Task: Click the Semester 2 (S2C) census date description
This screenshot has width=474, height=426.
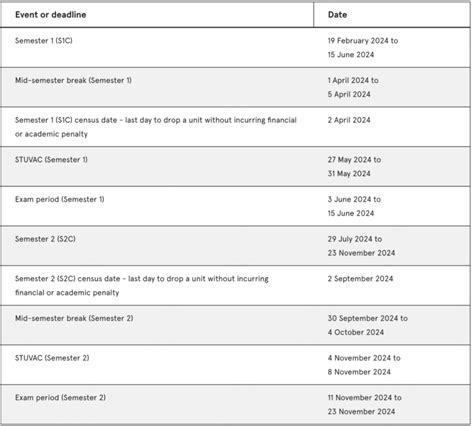Action: pos(142,286)
